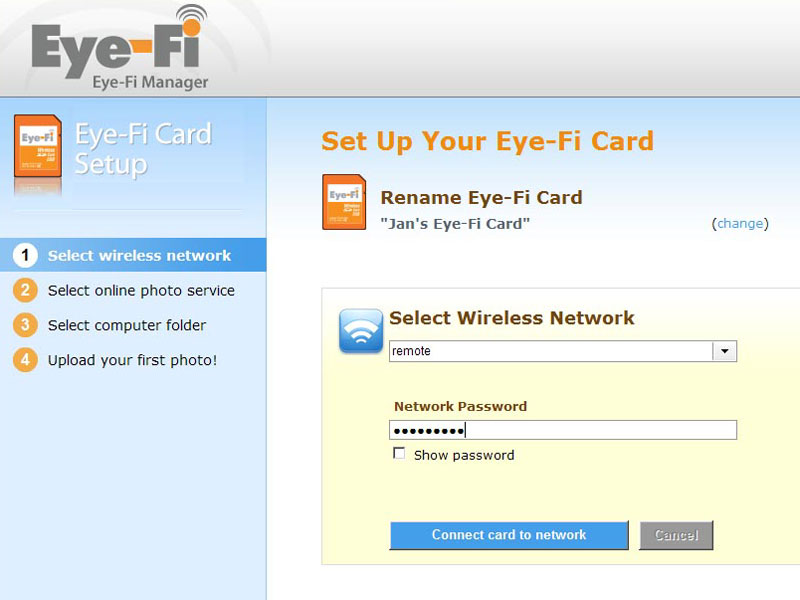800x600 pixels.
Task: Click the blue Wi-Fi network icon
Action: click(x=361, y=331)
